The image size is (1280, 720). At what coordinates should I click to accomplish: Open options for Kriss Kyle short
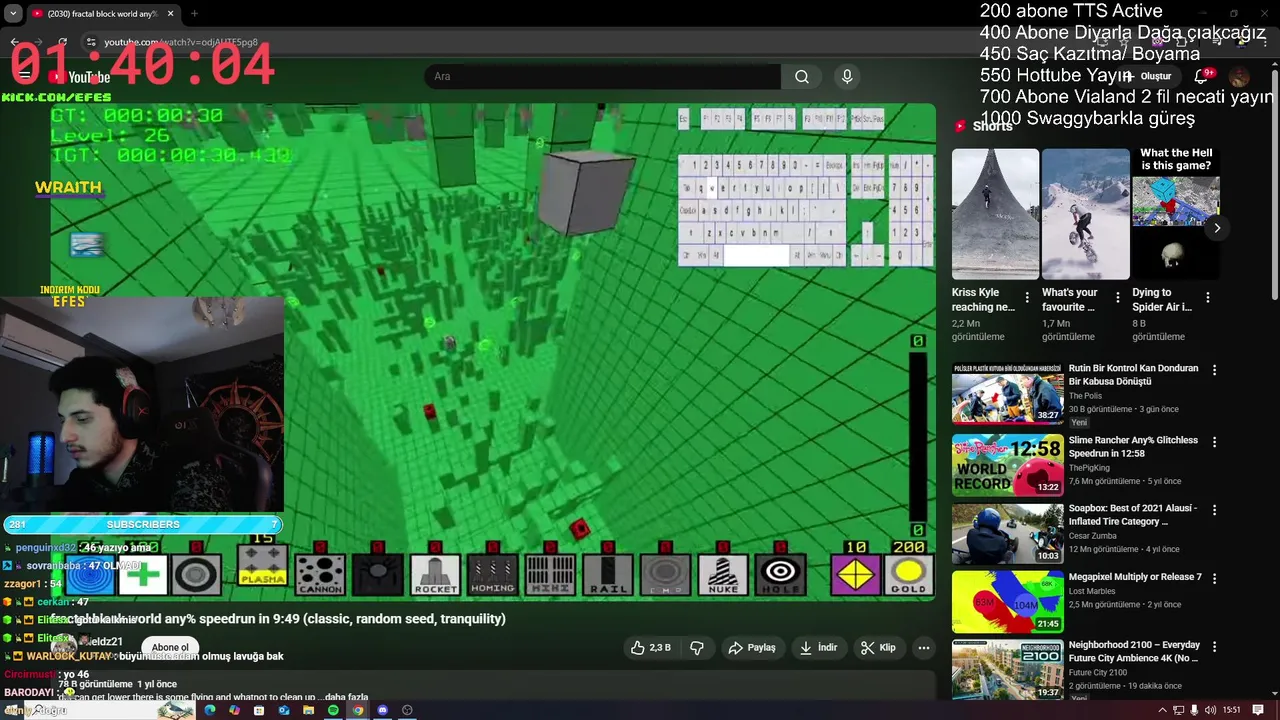[1027, 298]
